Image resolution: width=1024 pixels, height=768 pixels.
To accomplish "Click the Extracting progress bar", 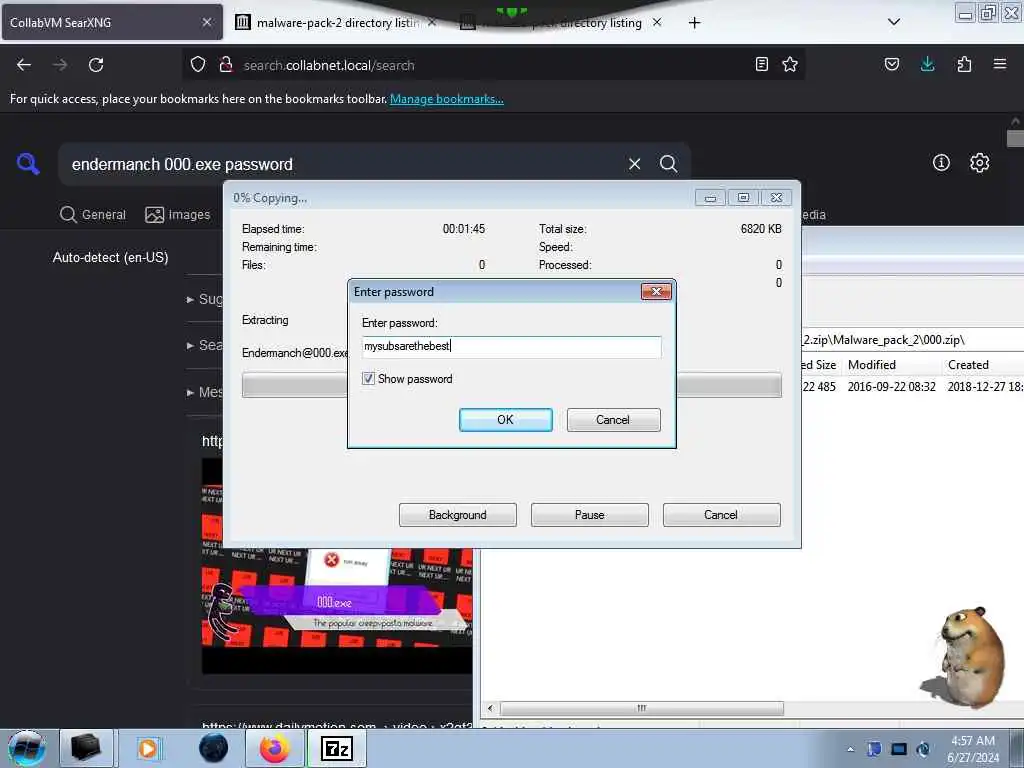I will (511, 385).
